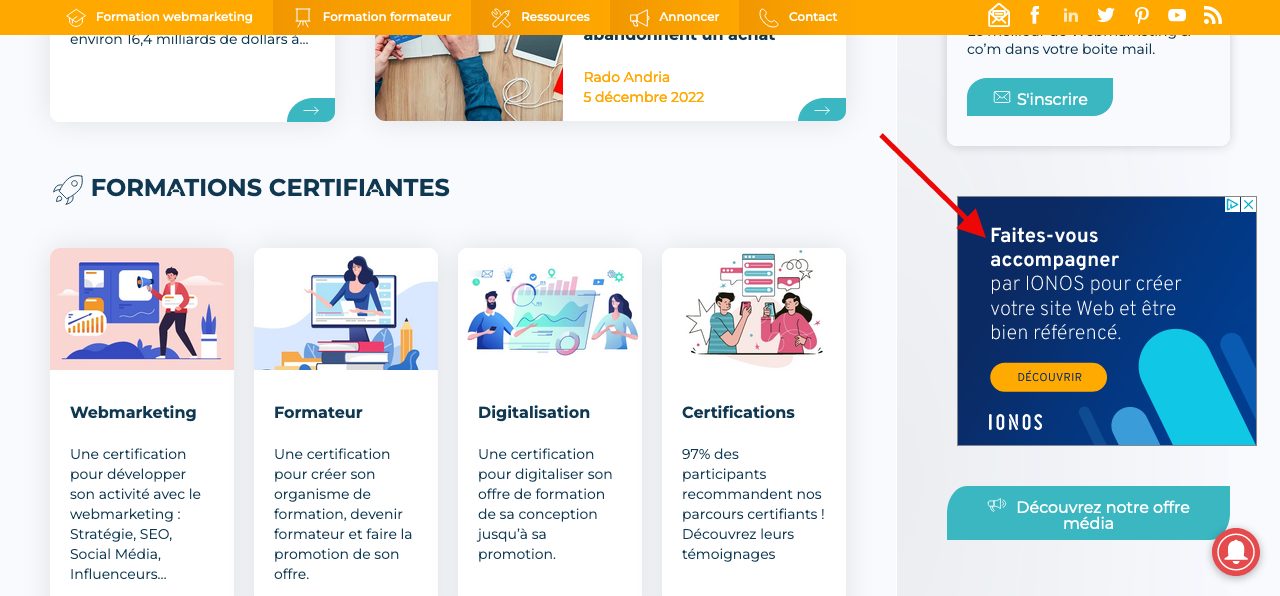Select the Contact menu item
The height and width of the screenshot is (596, 1280).
(812, 16)
